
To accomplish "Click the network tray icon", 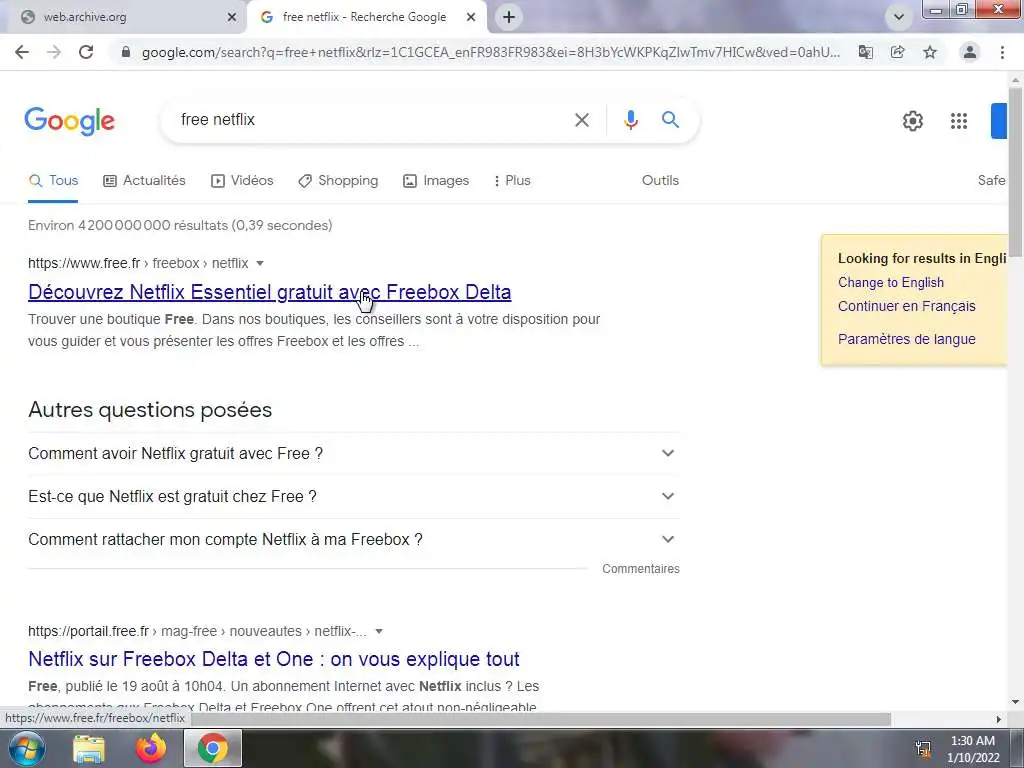I will pyautogui.click(x=923, y=749).
